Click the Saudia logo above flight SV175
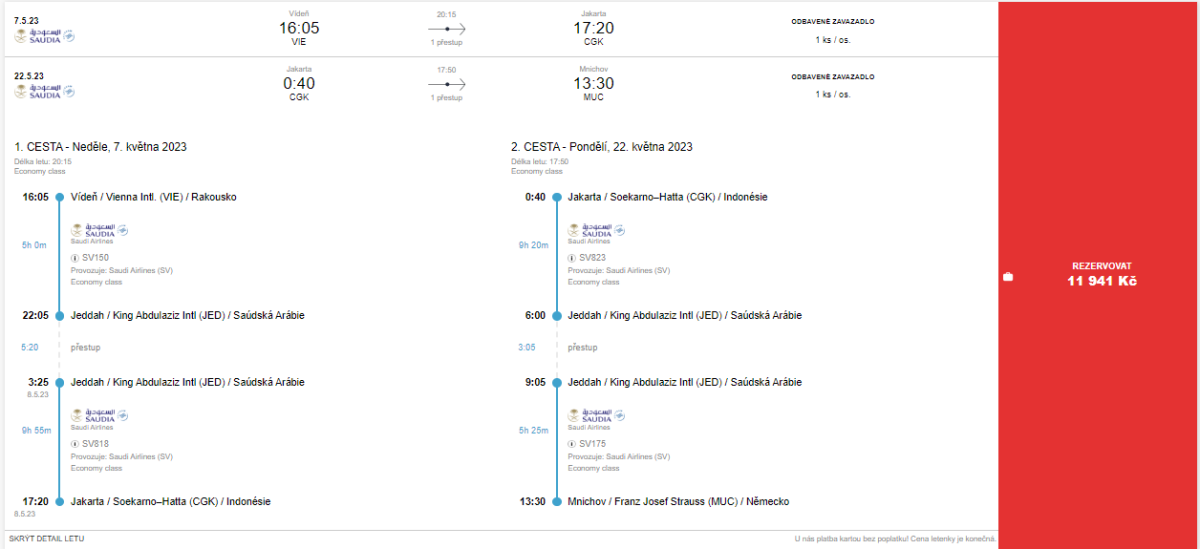Screen dimensions: 1200x549 click(594, 416)
